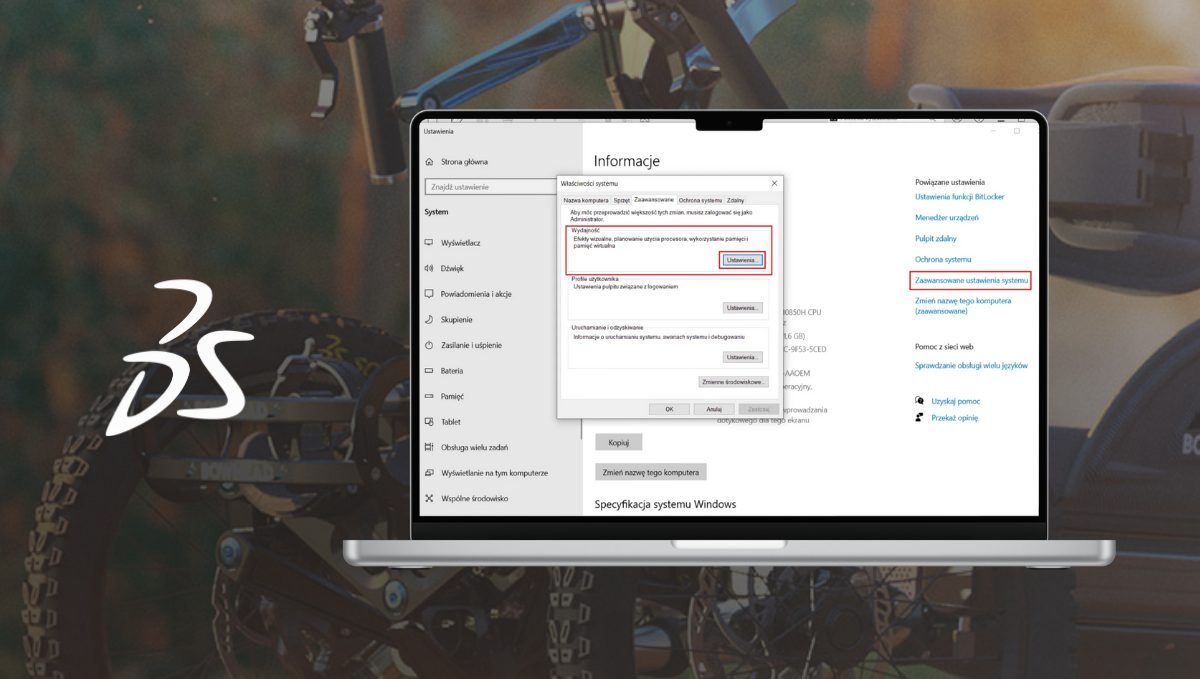
Task: Open Zasilanie i uśpienie power icon
Action: (429, 345)
